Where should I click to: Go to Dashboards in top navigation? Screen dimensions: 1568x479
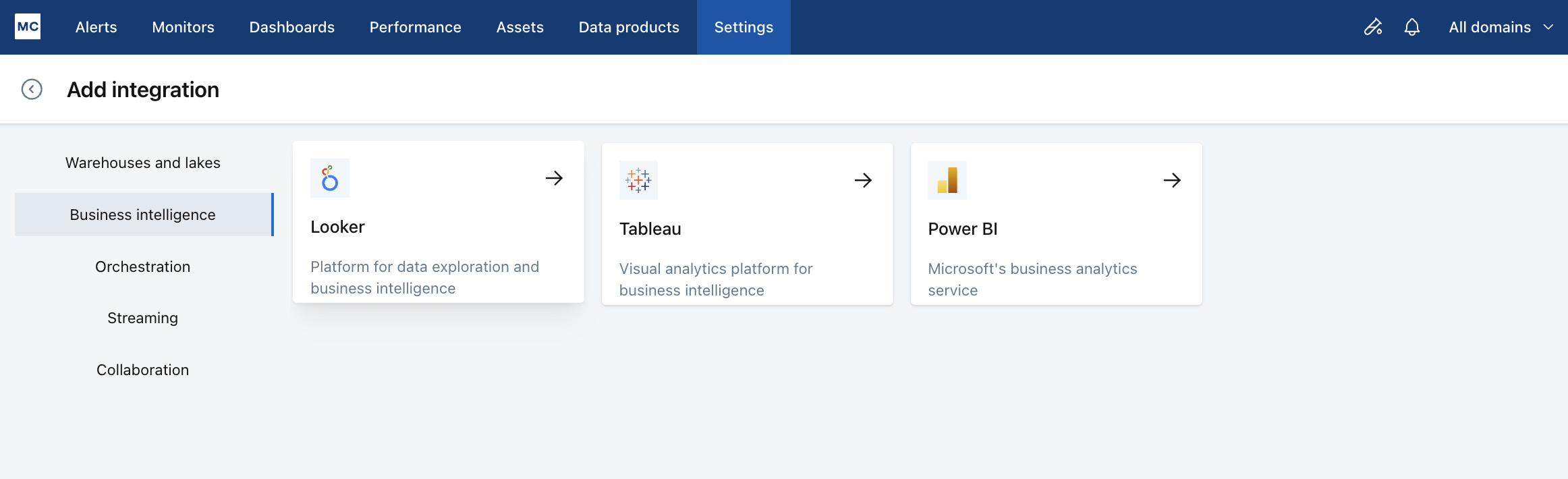[x=291, y=27]
